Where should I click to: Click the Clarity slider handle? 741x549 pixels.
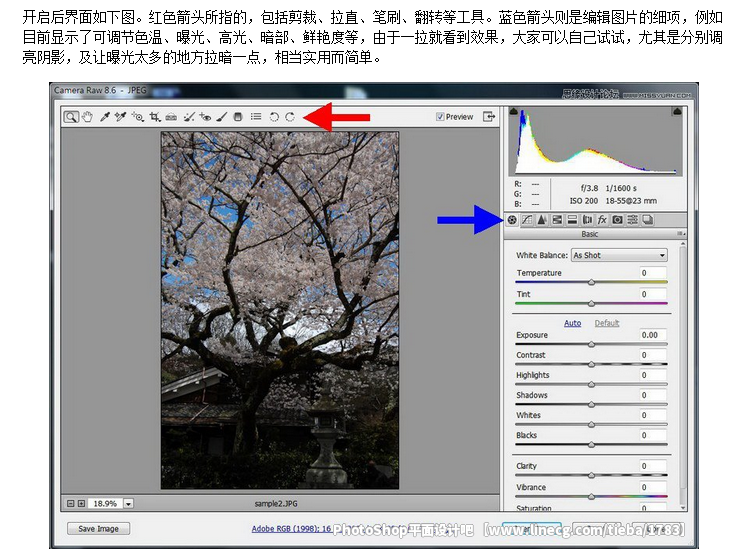point(591,475)
